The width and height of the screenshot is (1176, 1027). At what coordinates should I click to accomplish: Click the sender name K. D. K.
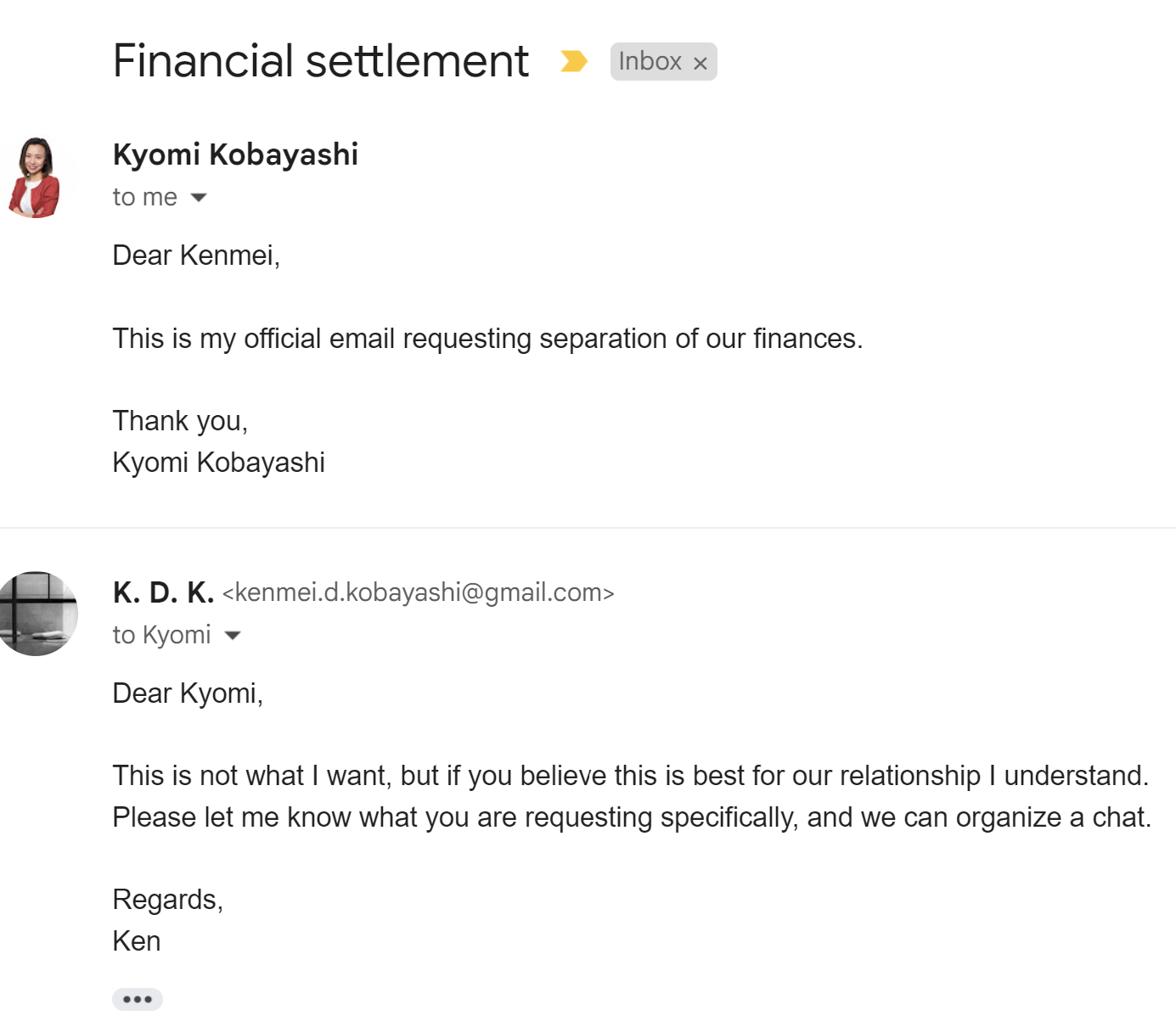click(163, 592)
